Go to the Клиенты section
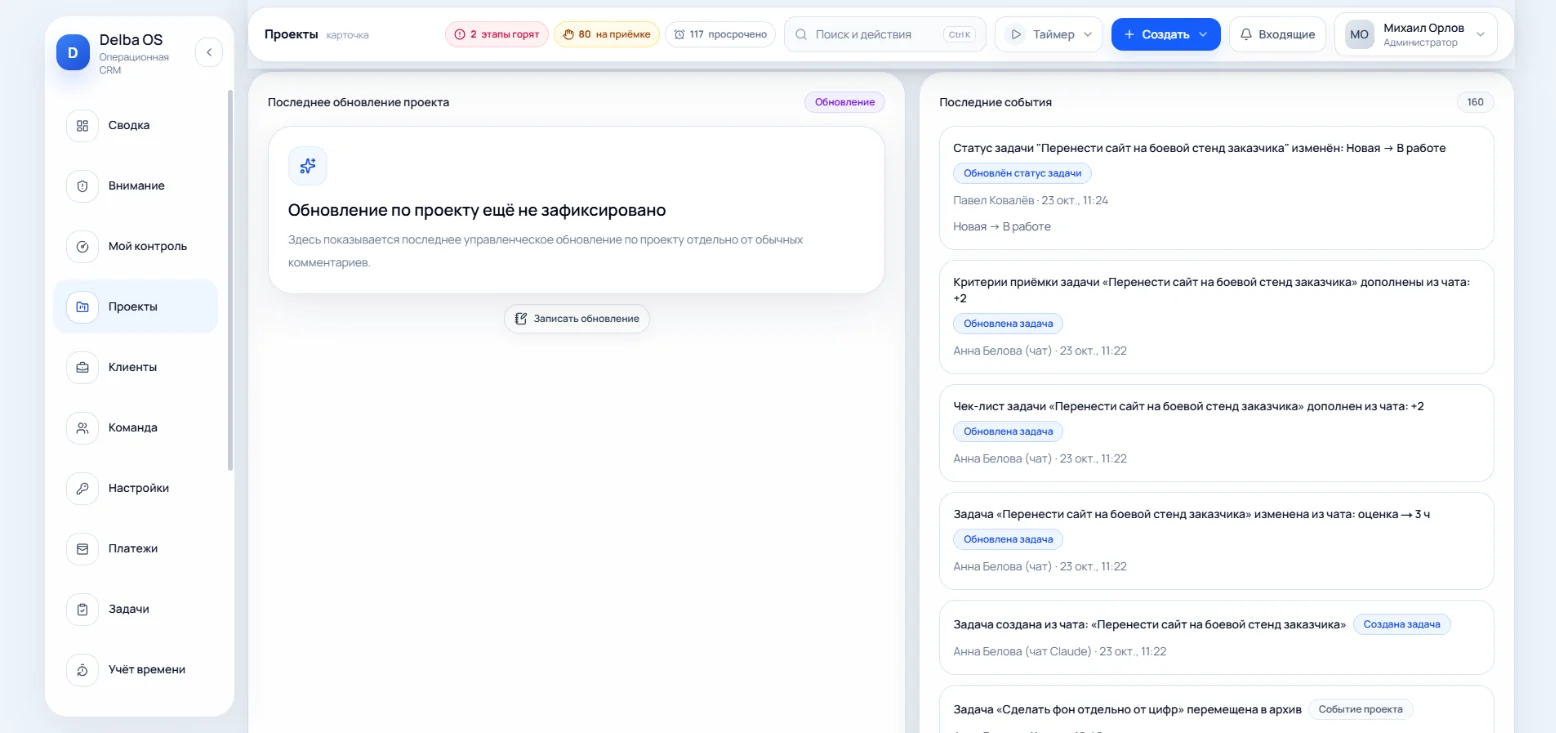 pos(136,367)
